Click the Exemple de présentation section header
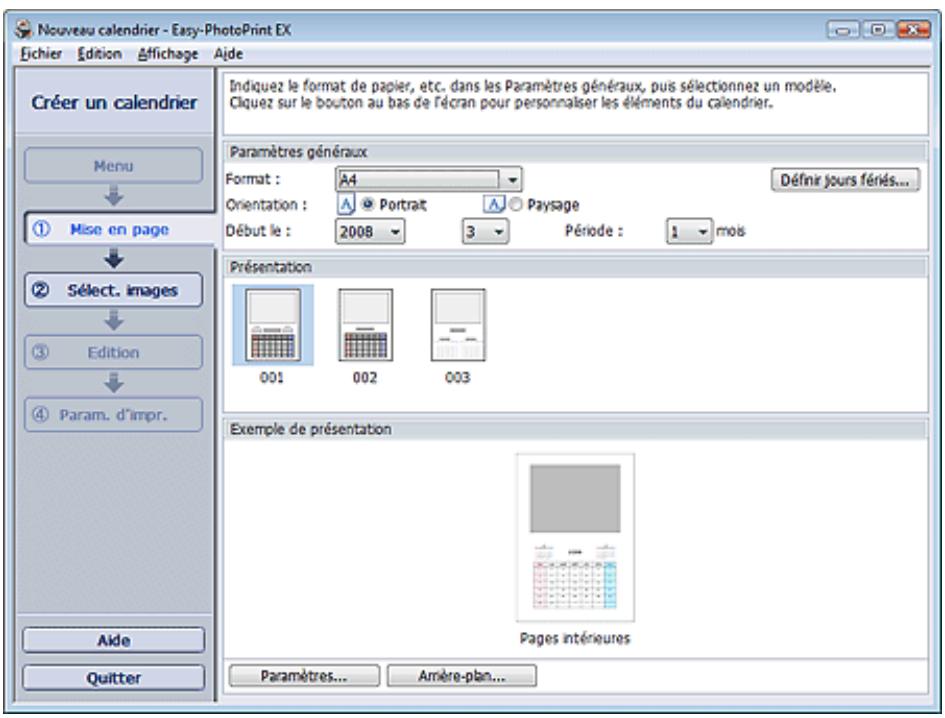Image resolution: width=945 pixels, height=718 pixels. (576, 429)
